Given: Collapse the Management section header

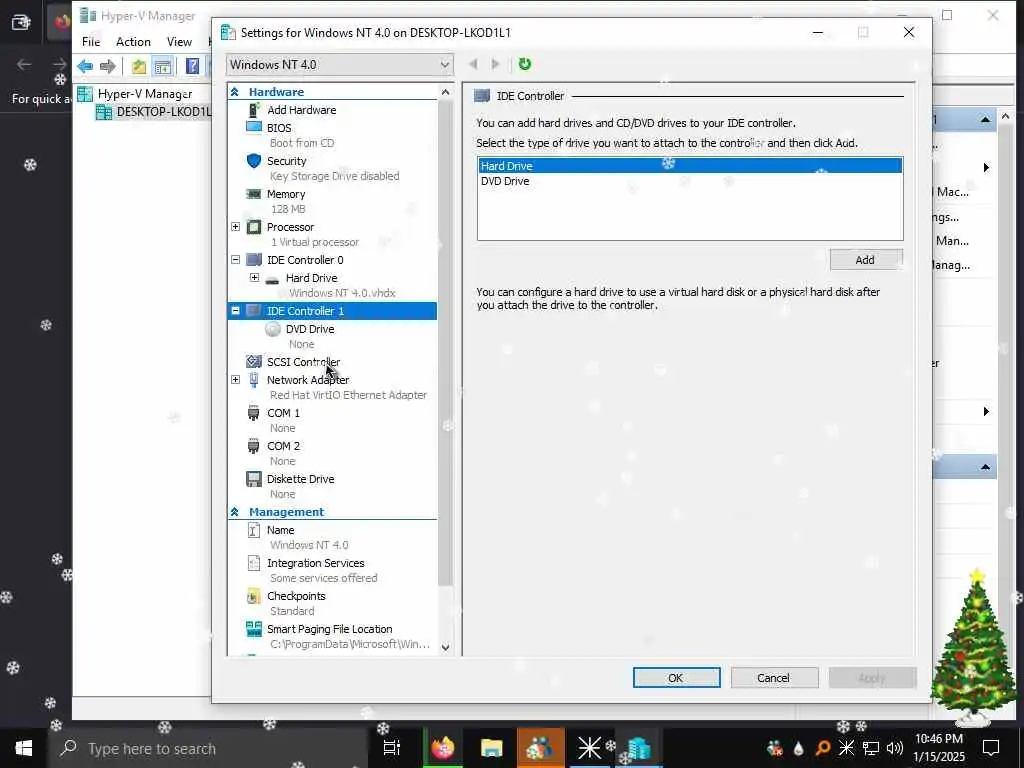Looking at the screenshot, I should tap(234, 512).
